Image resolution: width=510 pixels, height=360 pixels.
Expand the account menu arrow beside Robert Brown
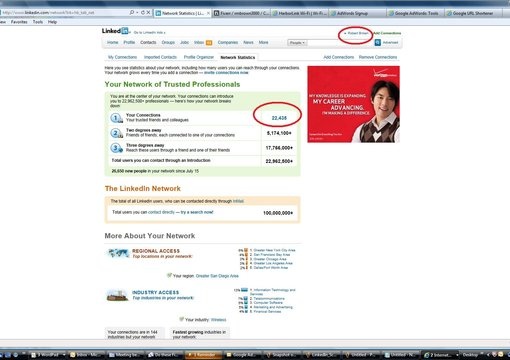coord(345,33)
